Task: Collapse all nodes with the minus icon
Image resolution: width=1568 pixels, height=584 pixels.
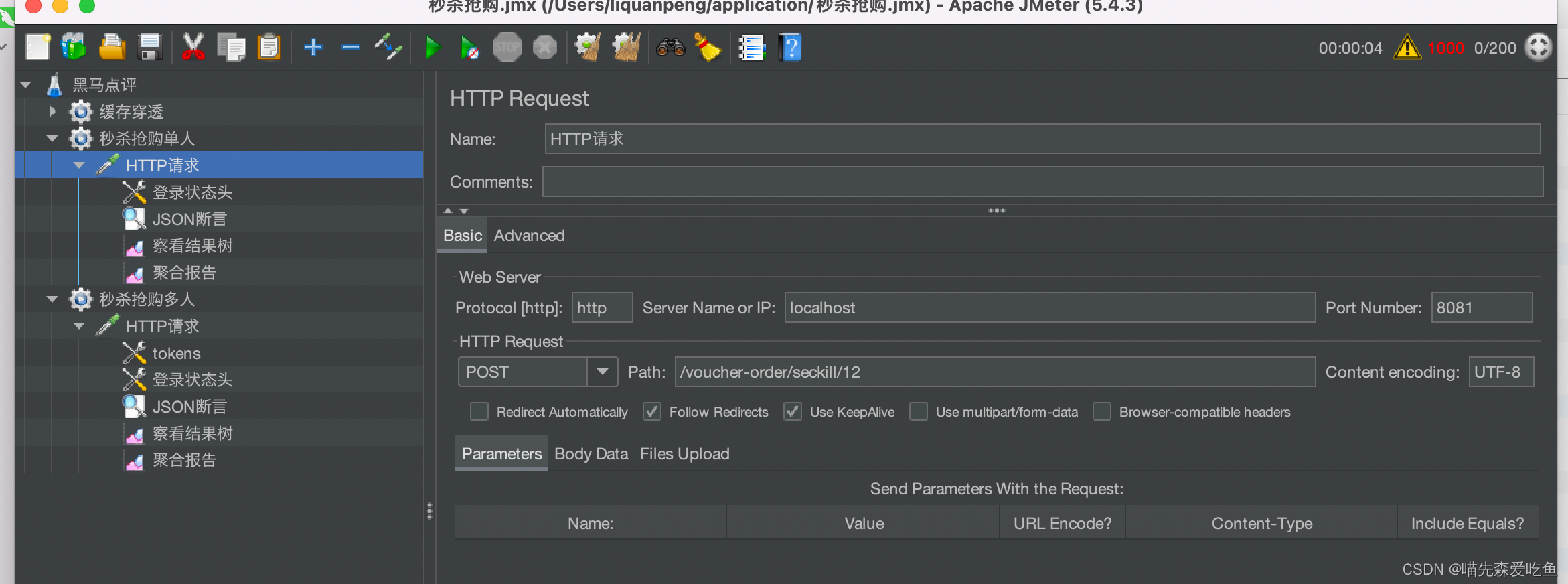Action: pyautogui.click(x=351, y=48)
